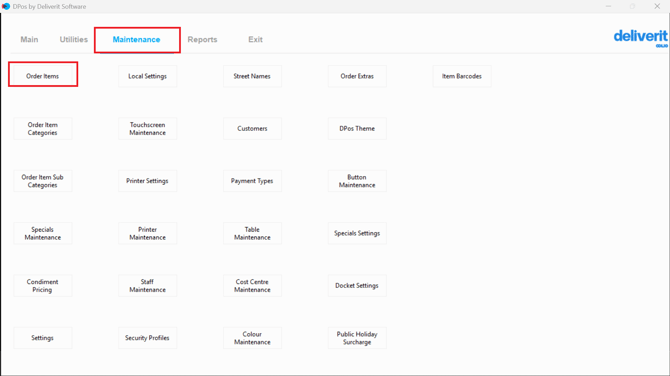Image resolution: width=670 pixels, height=376 pixels.
Task: Close the DPos window
Action: (x=657, y=6)
